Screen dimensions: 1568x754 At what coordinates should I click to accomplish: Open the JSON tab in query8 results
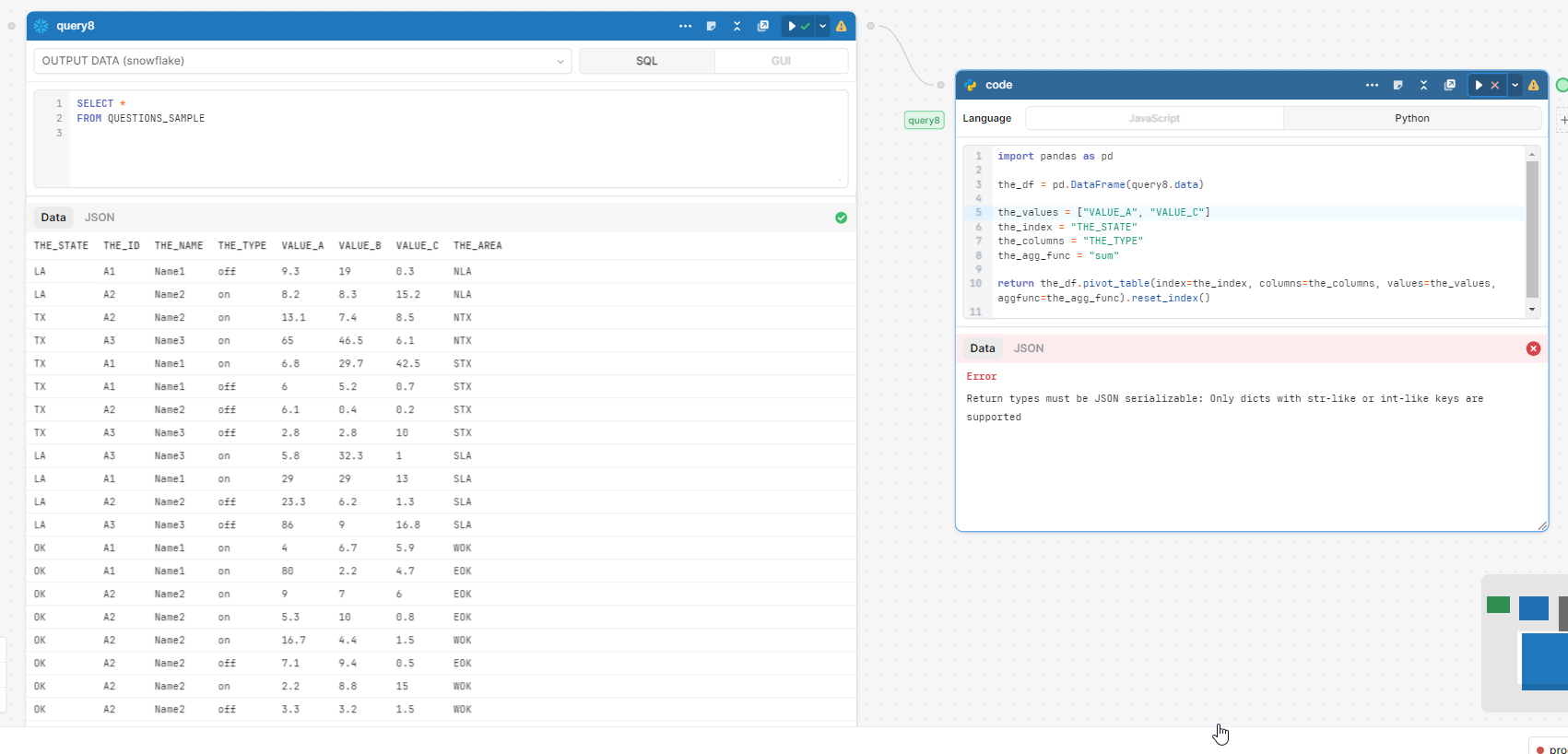coord(100,218)
